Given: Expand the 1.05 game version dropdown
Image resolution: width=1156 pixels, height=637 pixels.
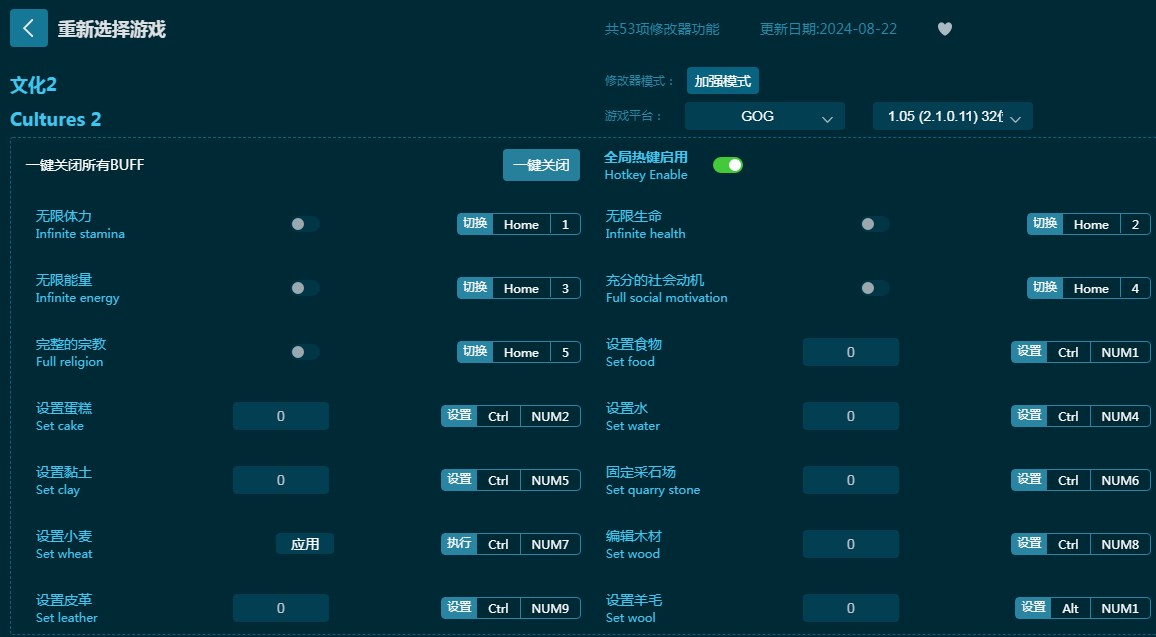Looking at the screenshot, I should tap(952, 116).
